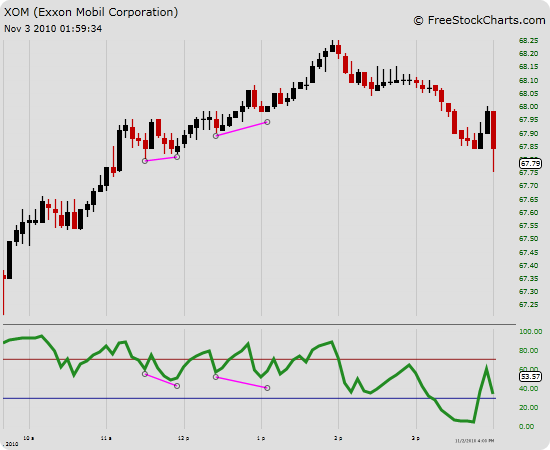Click the 100.00 indicator scale label
550x450 pixels.
530,332
